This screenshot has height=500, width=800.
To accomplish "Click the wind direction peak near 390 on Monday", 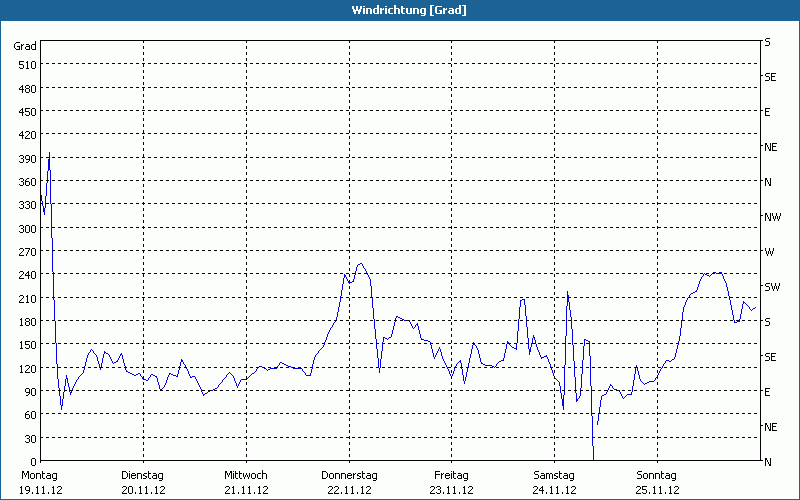I will click(49, 153).
